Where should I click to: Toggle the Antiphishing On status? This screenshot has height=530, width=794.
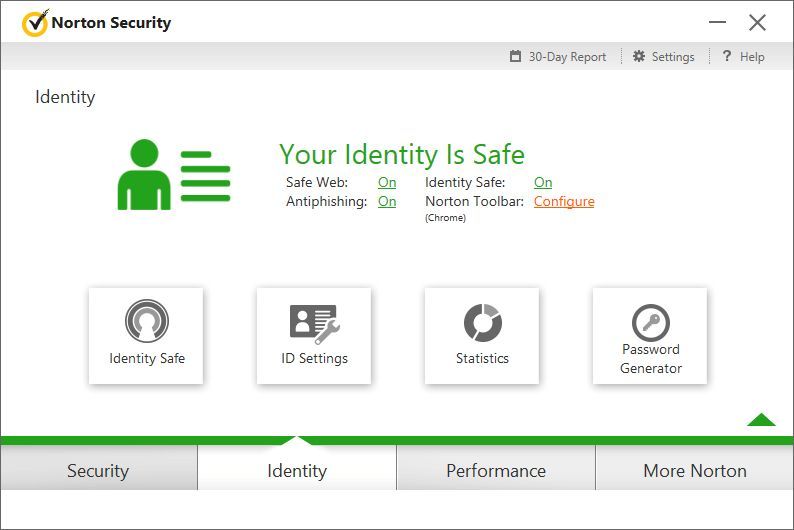coord(387,202)
